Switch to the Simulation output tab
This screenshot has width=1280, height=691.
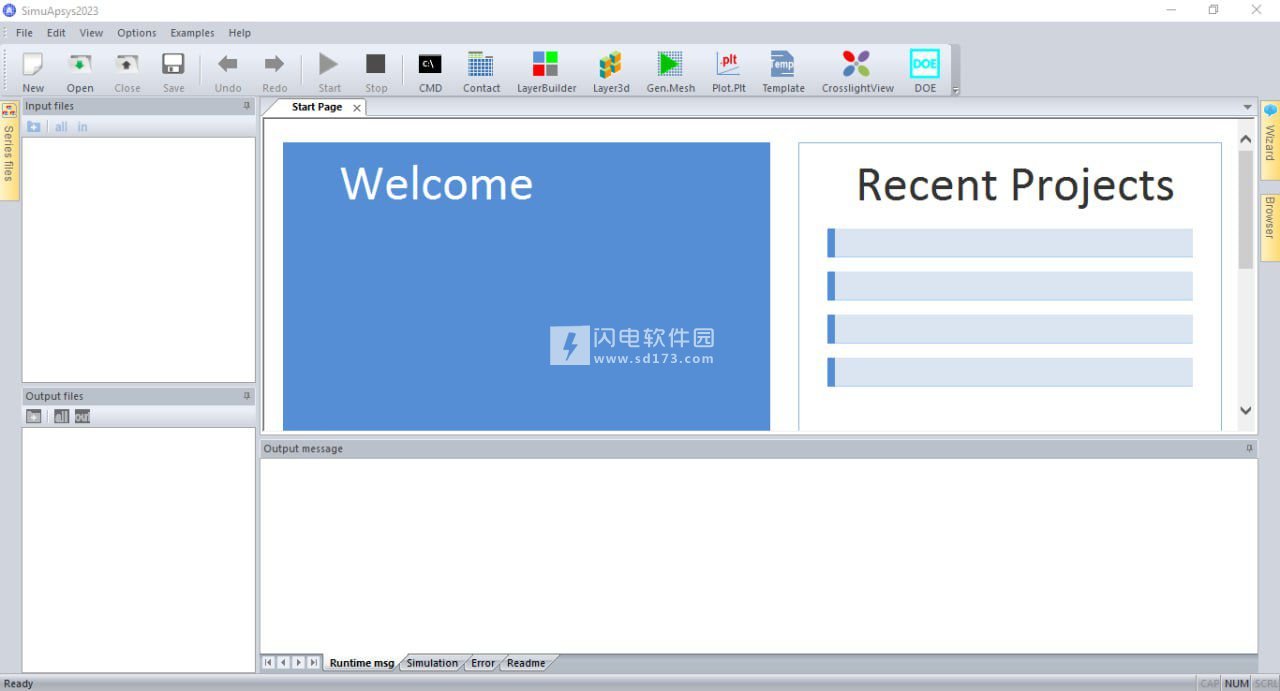click(432, 663)
